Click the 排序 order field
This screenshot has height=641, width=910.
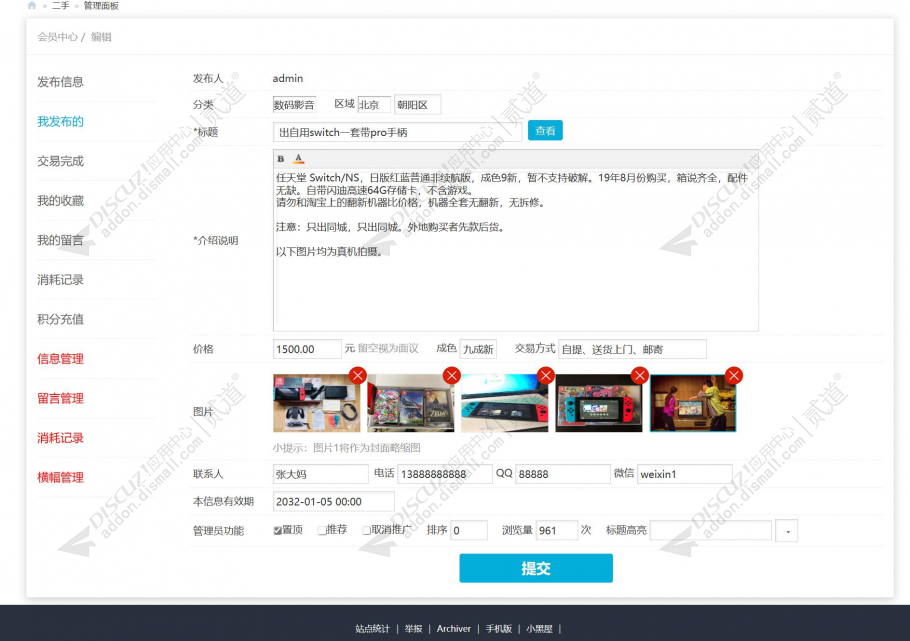click(x=469, y=530)
